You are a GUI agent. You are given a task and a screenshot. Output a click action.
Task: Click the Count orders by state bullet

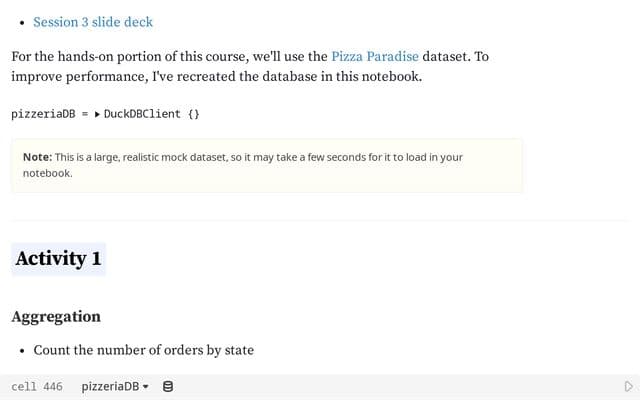point(144,350)
